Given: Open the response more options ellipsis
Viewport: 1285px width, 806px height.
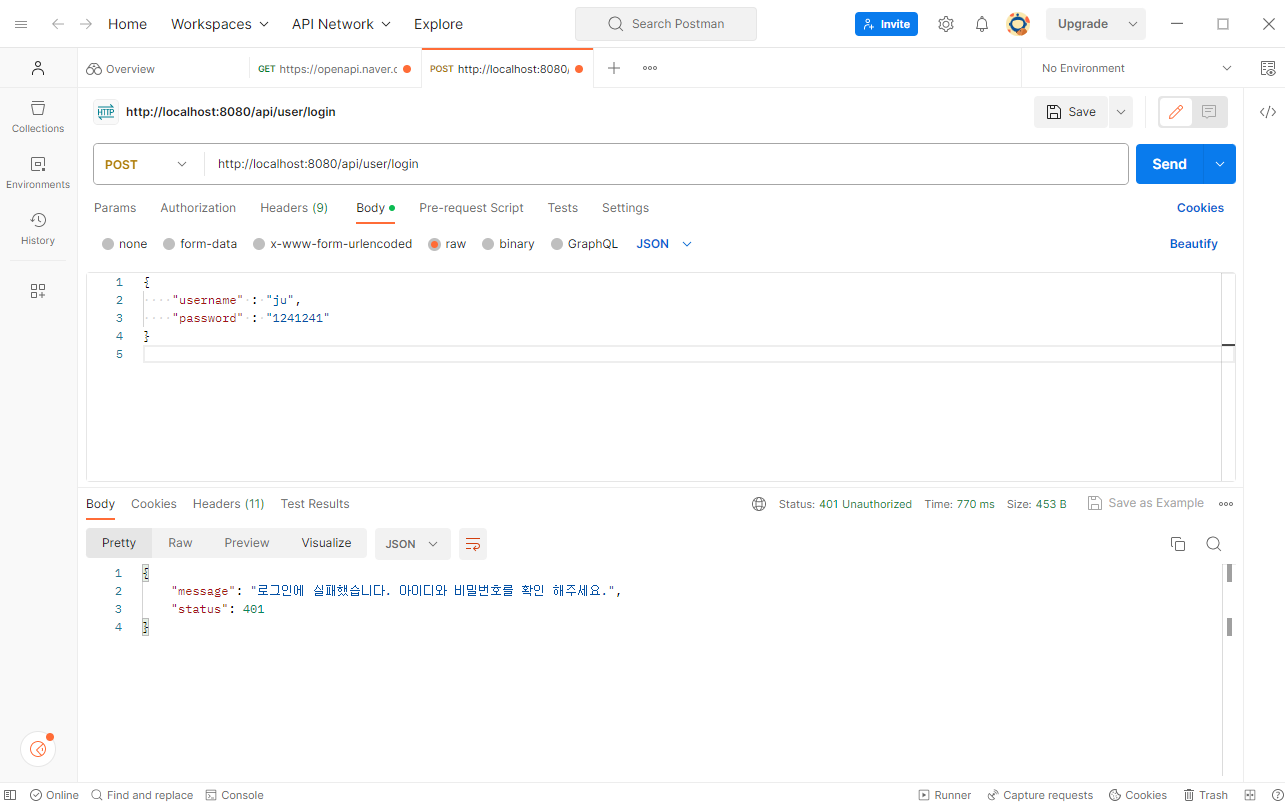Looking at the screenshot, I should pos(1226,504).
